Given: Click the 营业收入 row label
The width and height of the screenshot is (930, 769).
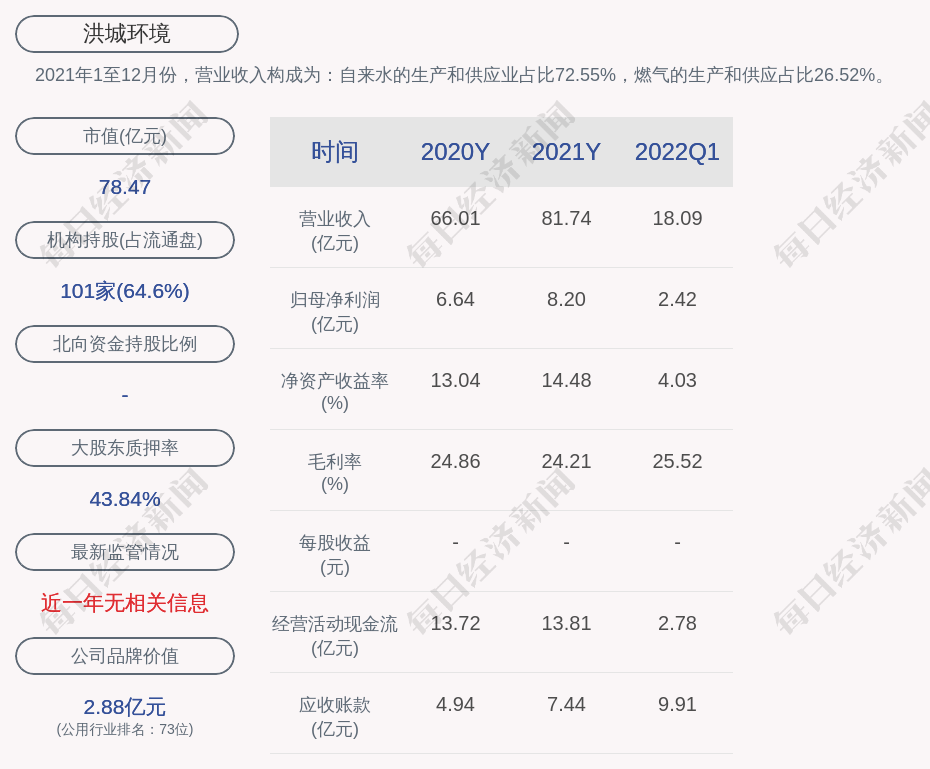Looking at the screenshot, I should coord(335,231).
